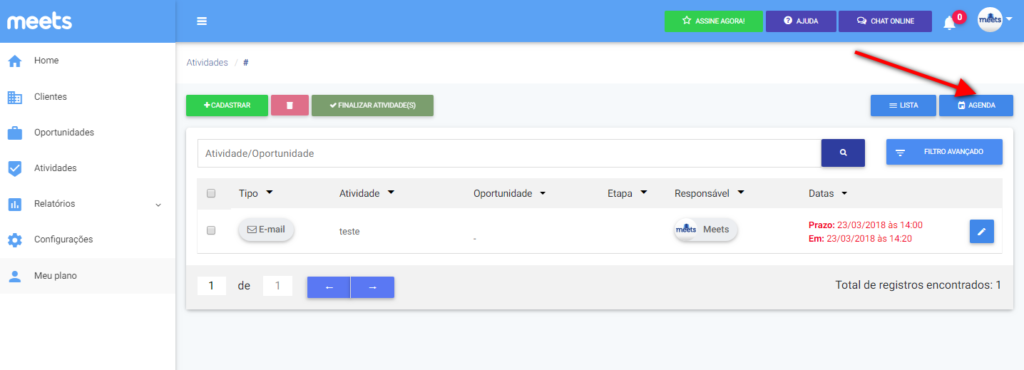The height and width of the screenshot is (370, 1024).
Task: Click the Meu plano person icon
Action: (14, 276)
